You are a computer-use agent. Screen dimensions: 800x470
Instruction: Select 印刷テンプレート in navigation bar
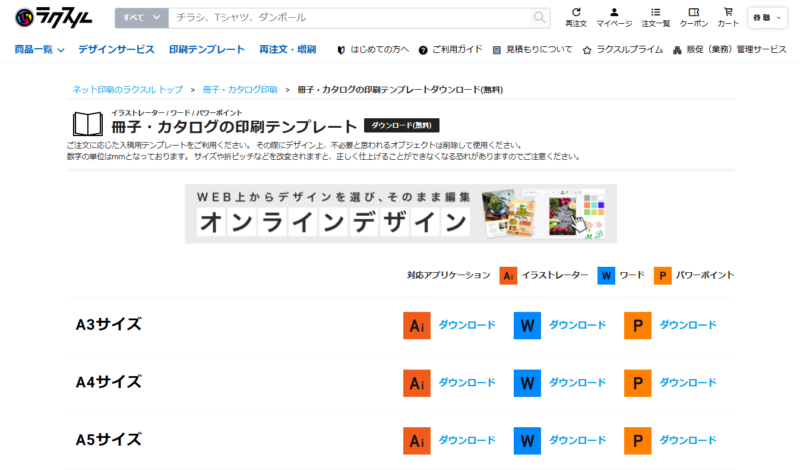[x=207, y=49]
